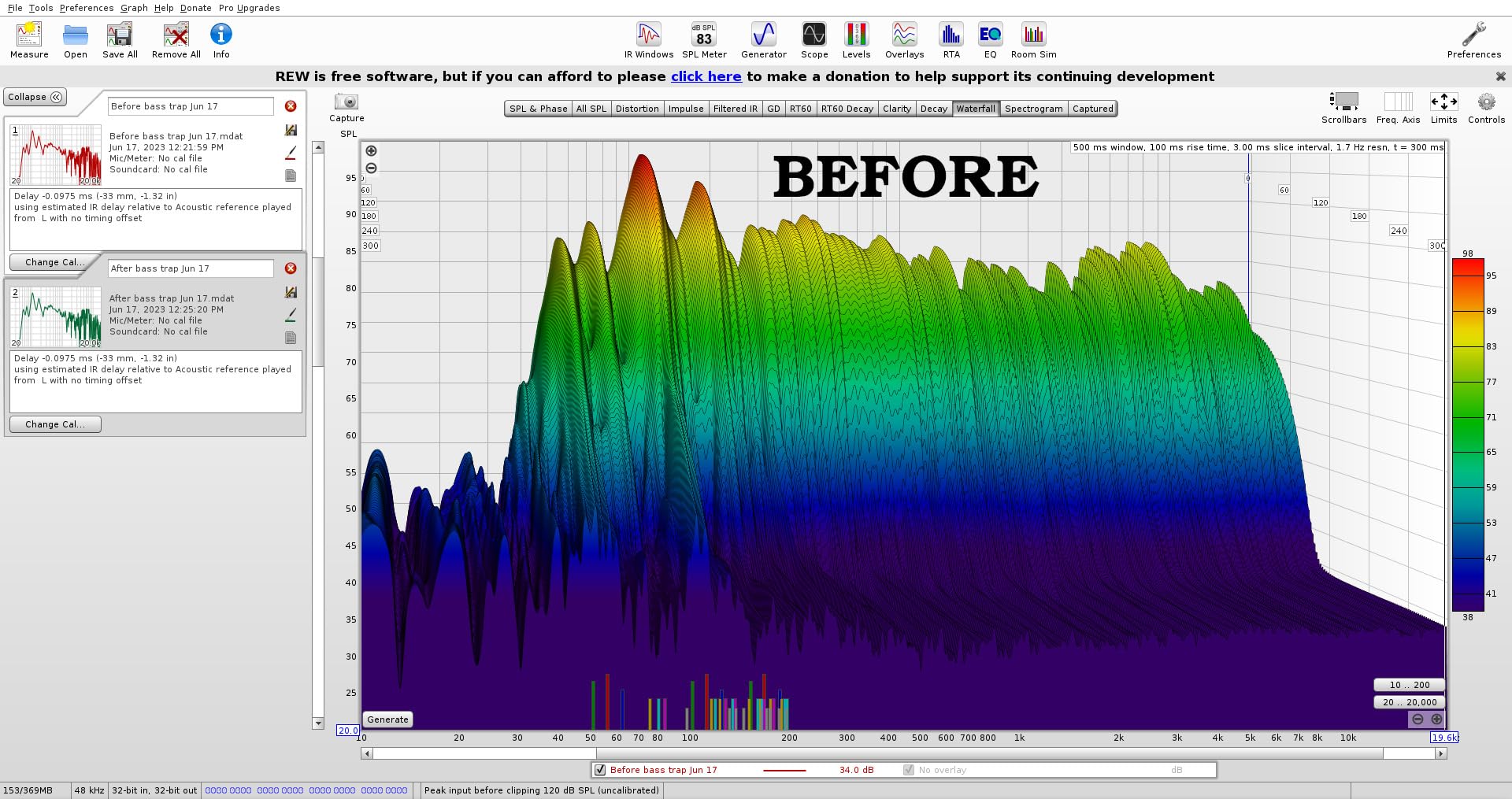
Task: Open the EQ window
Action: (x=990, y=40)
